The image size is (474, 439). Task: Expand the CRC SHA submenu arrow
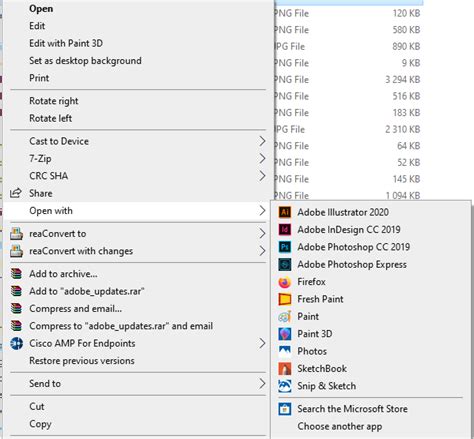262,176
